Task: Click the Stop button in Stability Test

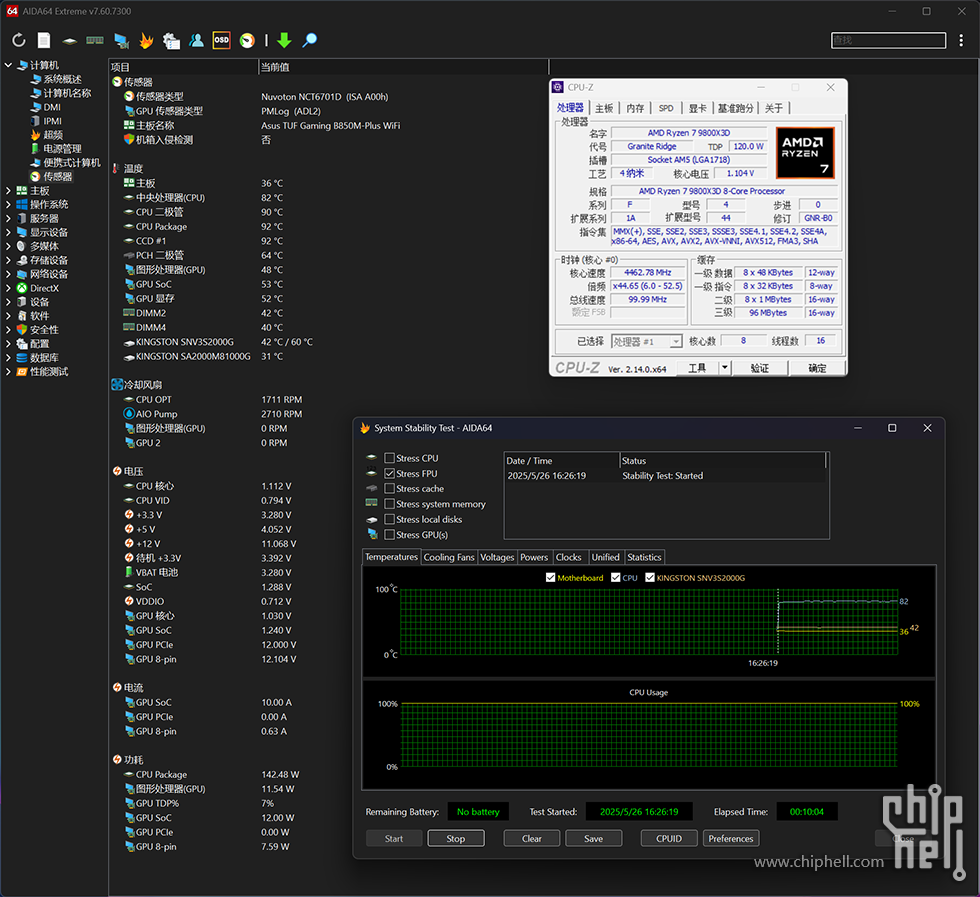Action: click(456, 839)
